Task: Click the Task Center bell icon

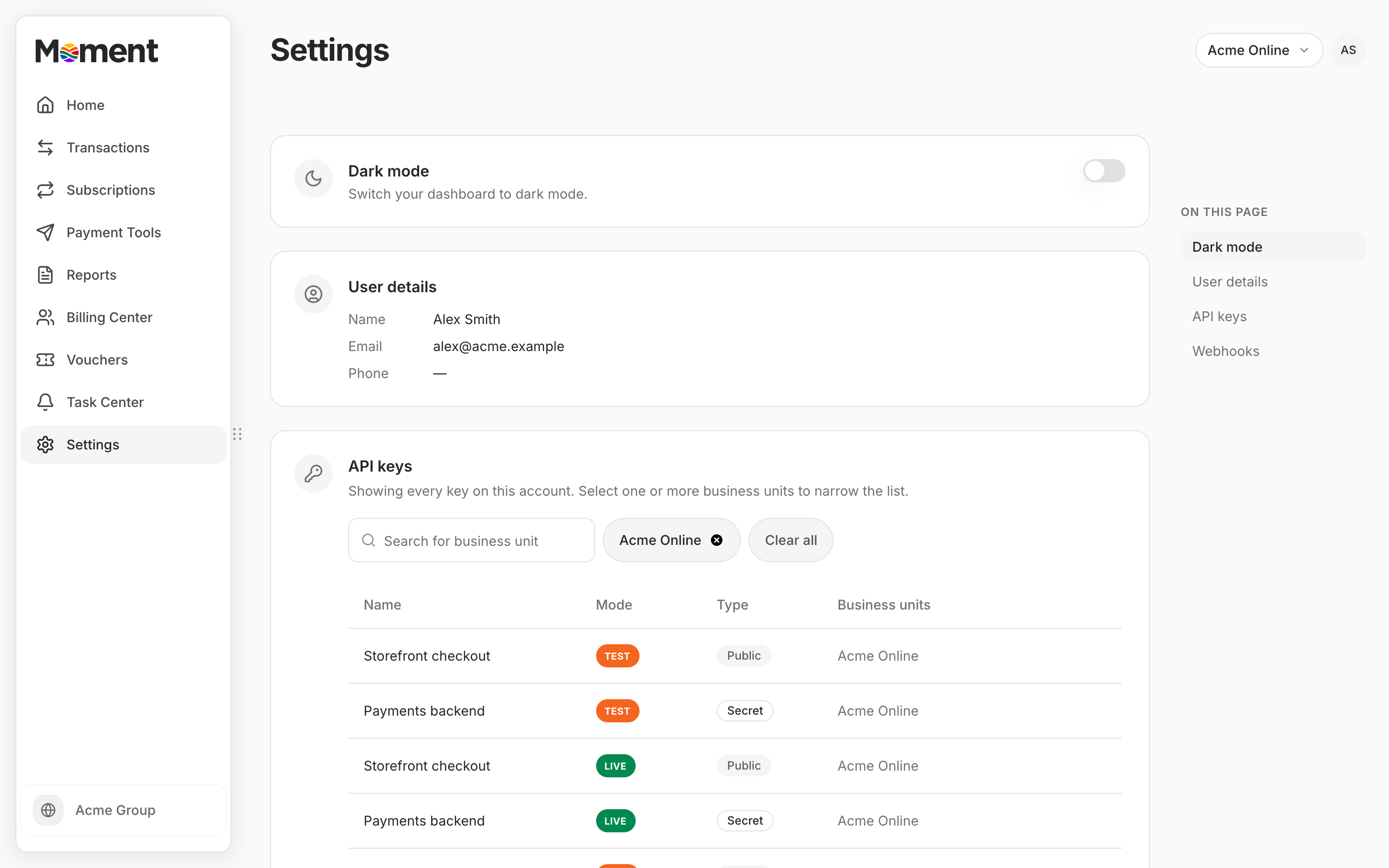Action: click(x=45, y=403)
